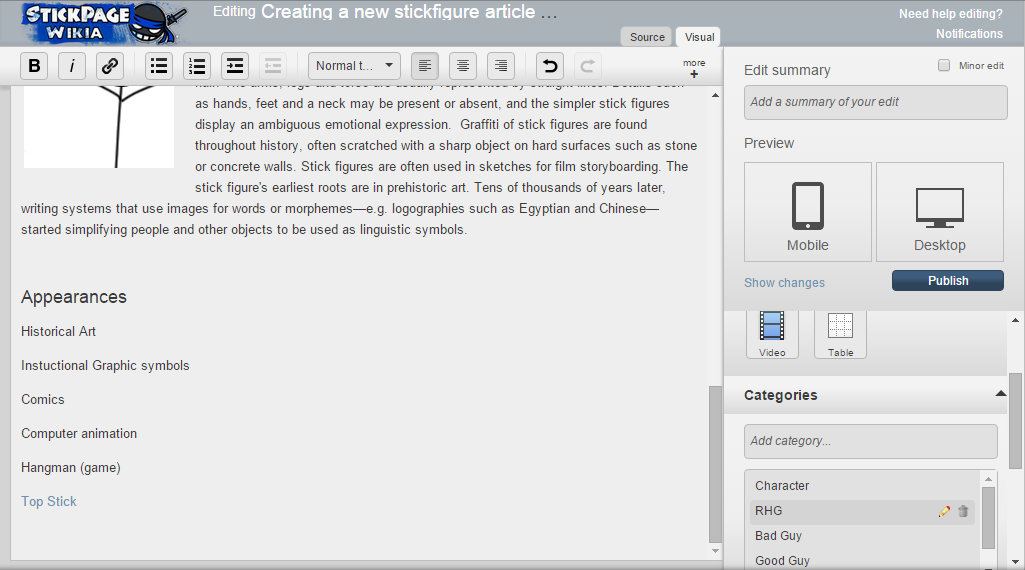Insert a Video
The width and height of the screenshot is (1025, 570).
click(772, 334)
